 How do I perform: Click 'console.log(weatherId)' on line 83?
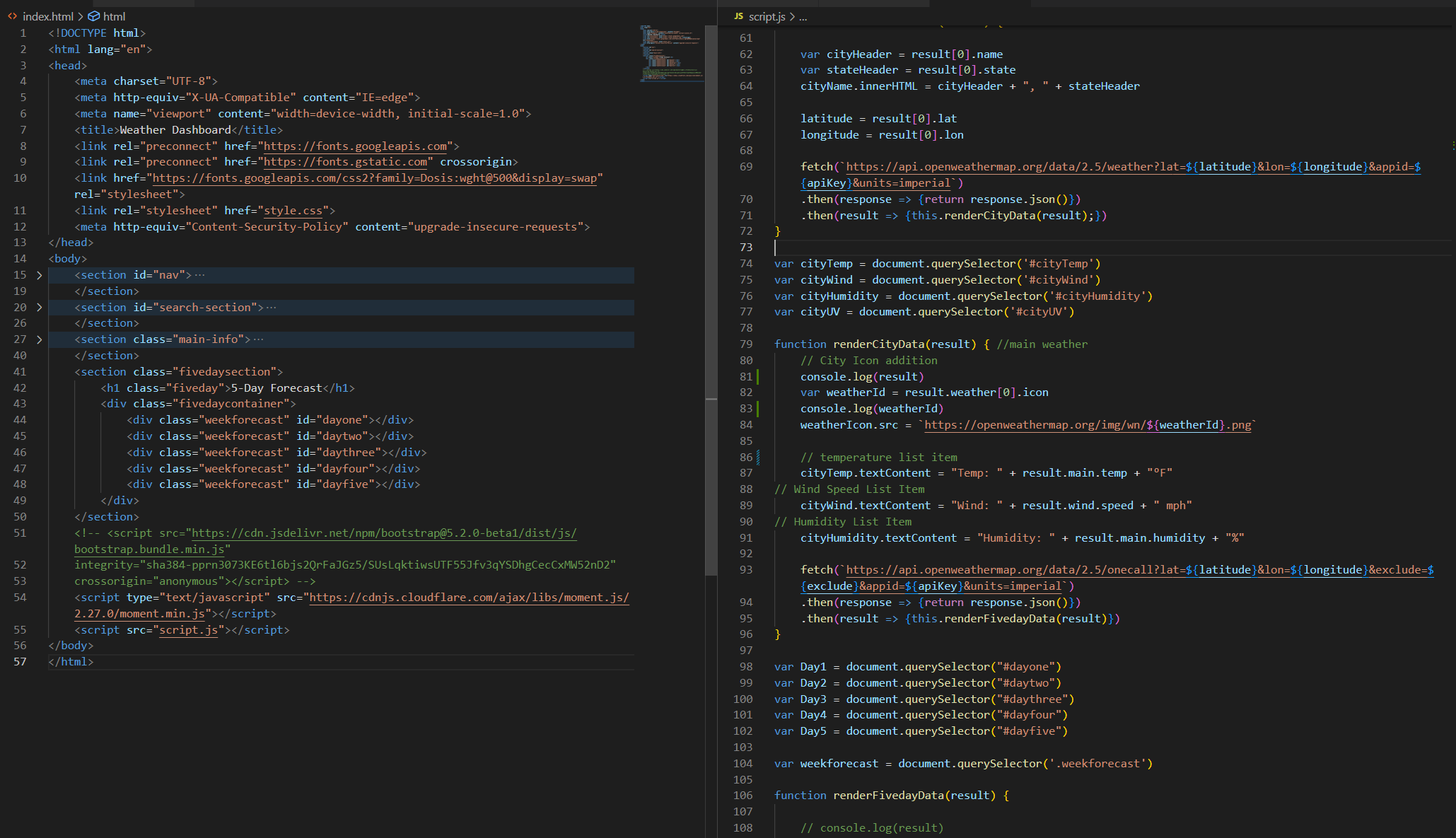tap(872, 409)
